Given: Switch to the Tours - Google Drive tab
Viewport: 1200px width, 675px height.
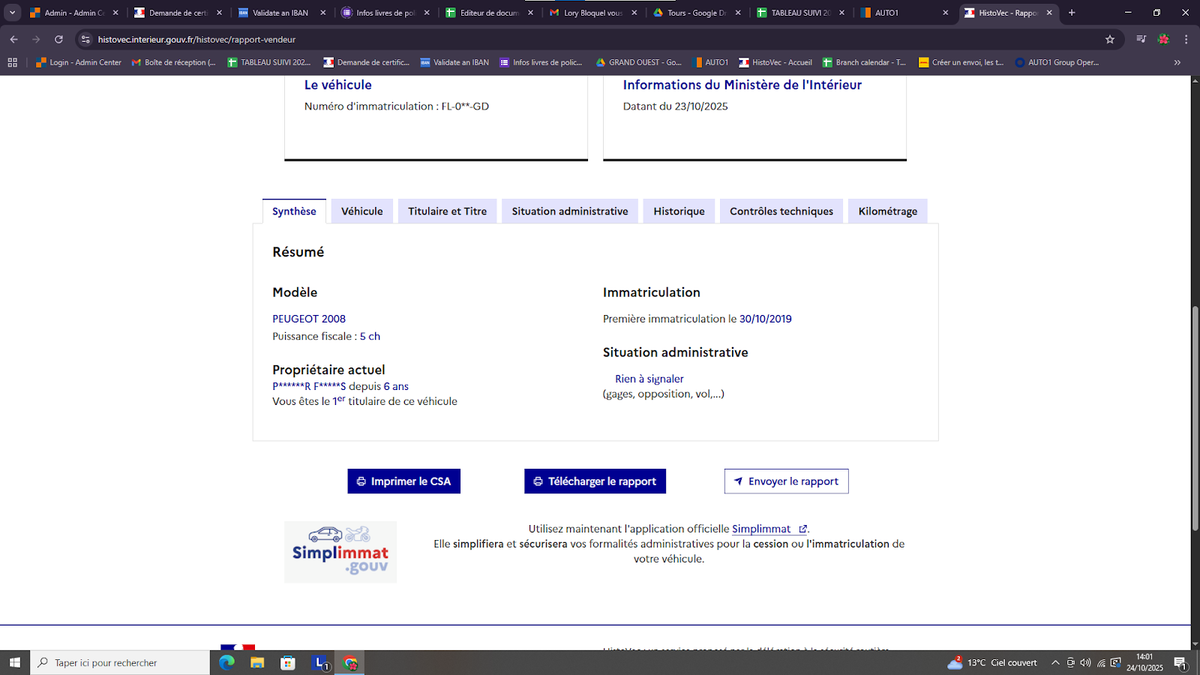Looking at the screenshot, I should (x=697, y=13).
